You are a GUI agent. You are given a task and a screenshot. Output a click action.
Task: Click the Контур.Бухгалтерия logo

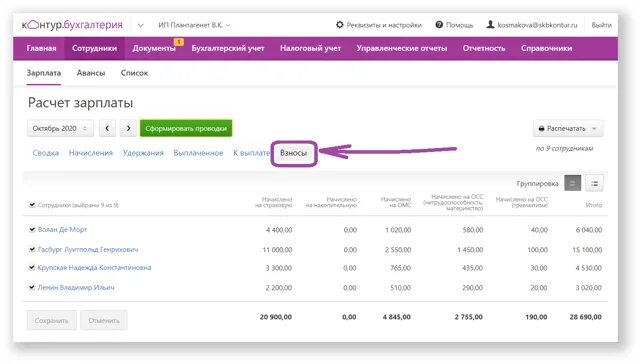point(72,25)
